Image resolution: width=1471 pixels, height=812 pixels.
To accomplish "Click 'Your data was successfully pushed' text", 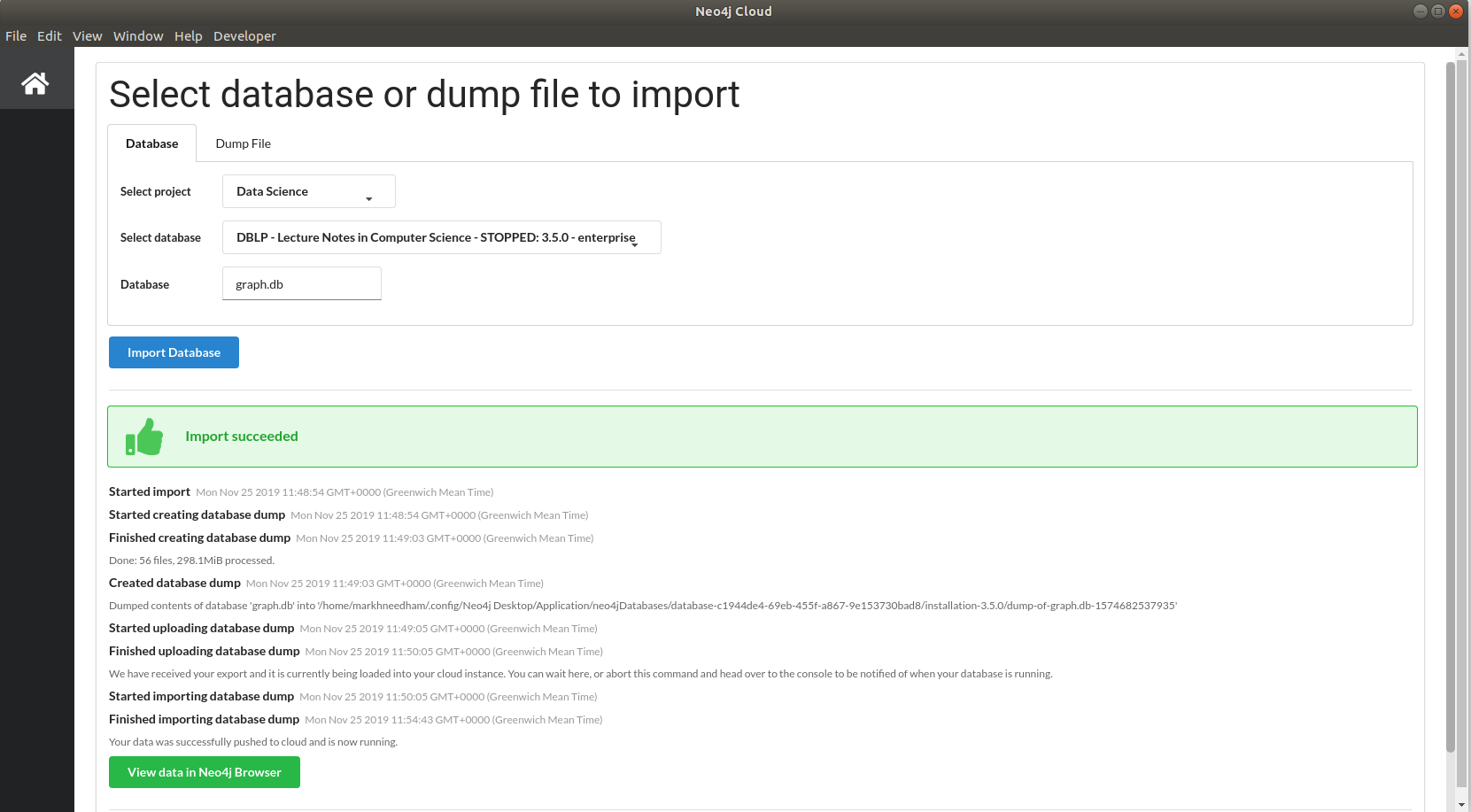I will [253, 742].
